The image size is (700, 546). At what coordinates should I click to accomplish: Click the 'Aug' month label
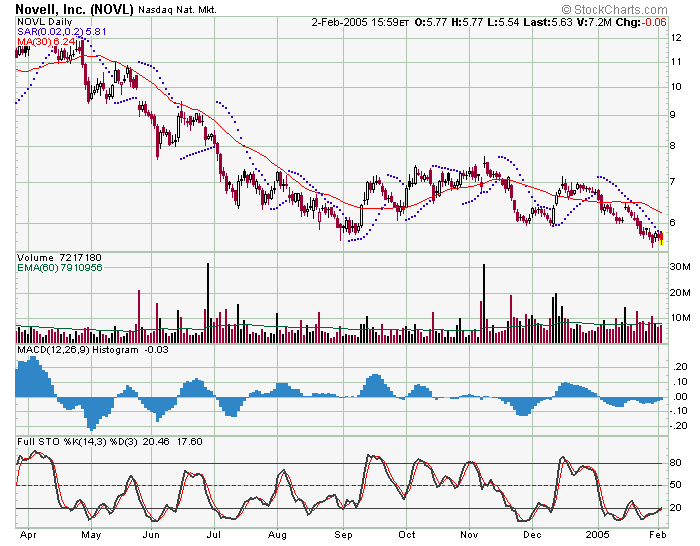coord(277,535)
